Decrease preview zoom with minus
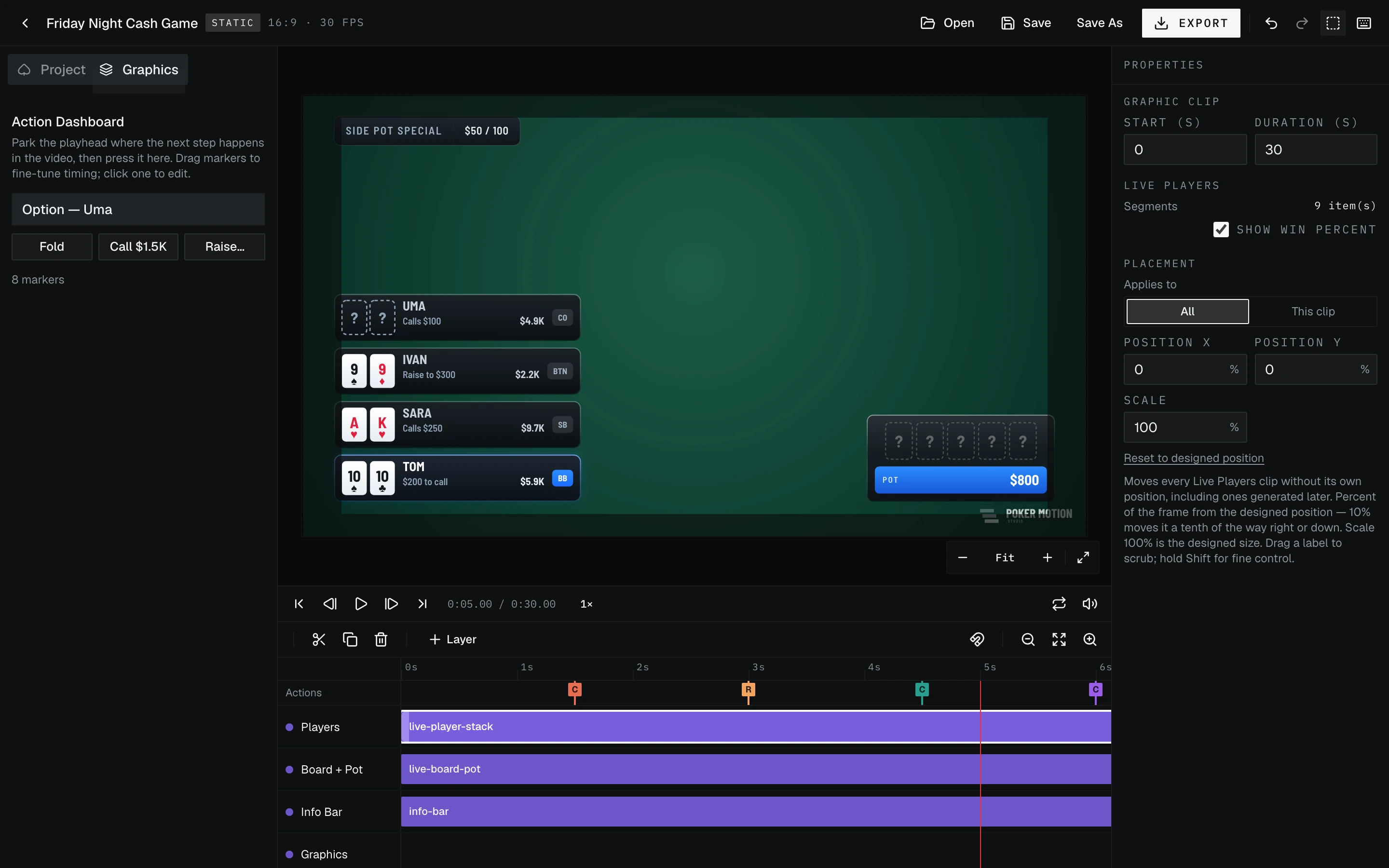This screenshot has height=868, width=1389. click(963, 557)
